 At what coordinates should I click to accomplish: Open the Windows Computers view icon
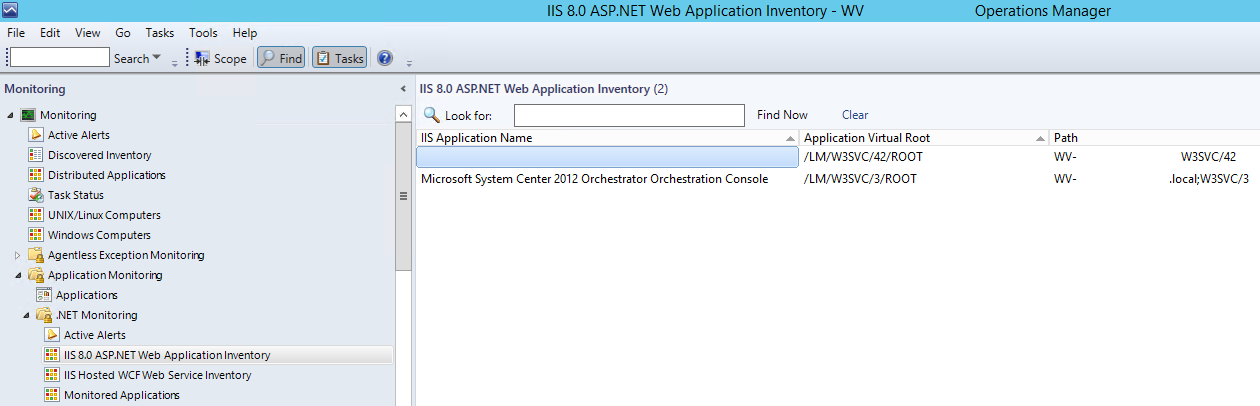coord(36,235)
